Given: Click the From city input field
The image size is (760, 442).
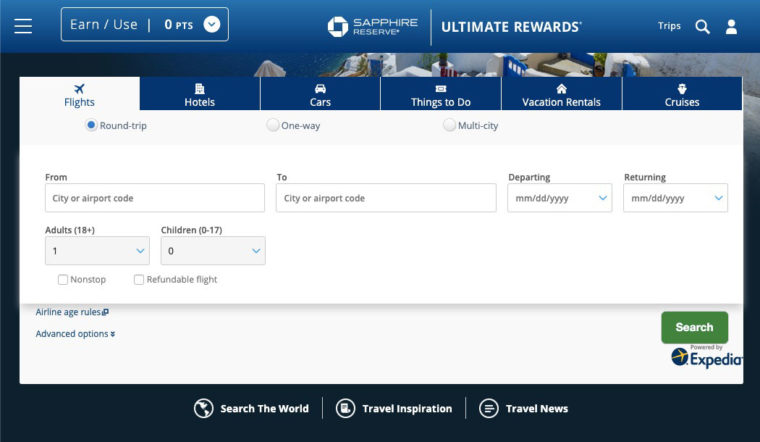Looking at the screenshot, I should click(155, 198).
